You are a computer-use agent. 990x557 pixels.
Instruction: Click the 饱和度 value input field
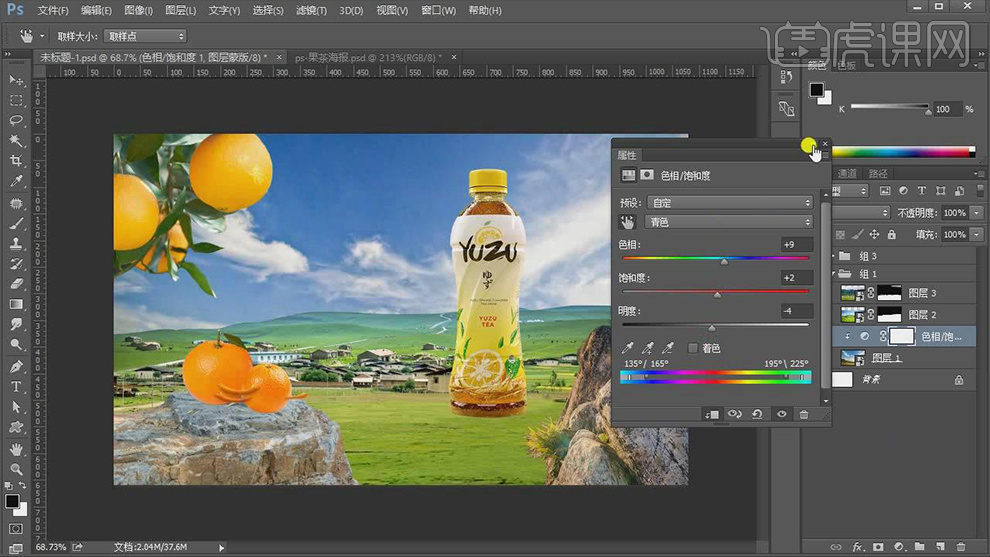point(796,278)
